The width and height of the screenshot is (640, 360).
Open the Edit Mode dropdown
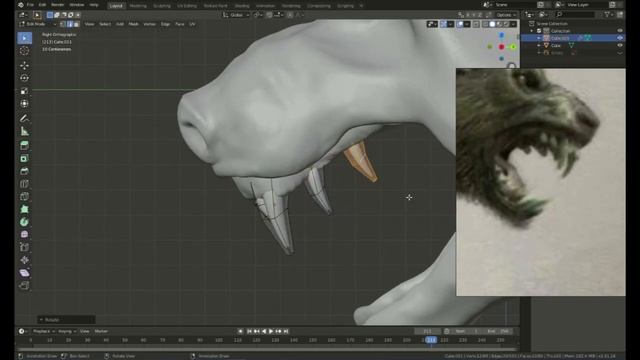point(38,24)
